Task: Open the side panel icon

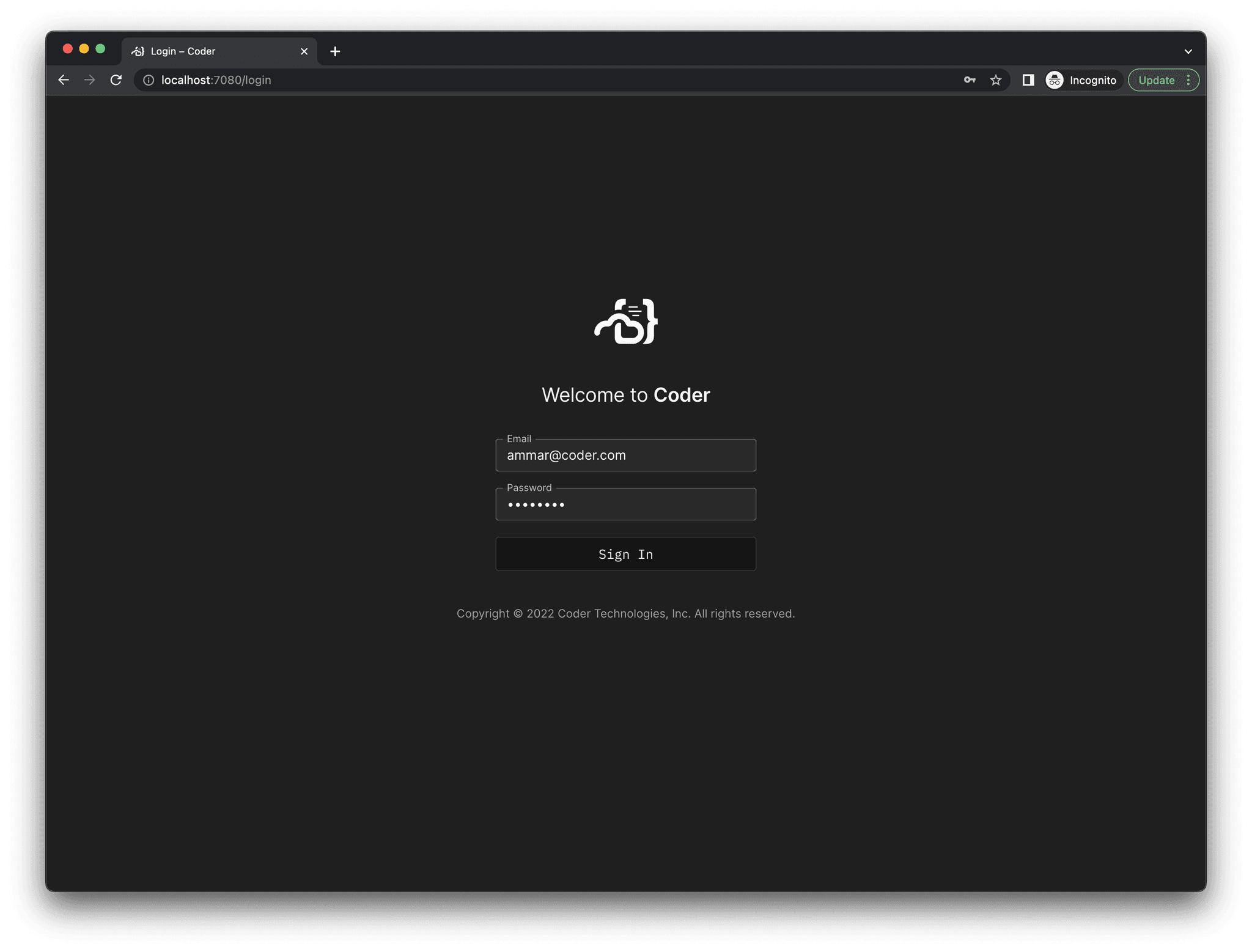Action: 1028,80
